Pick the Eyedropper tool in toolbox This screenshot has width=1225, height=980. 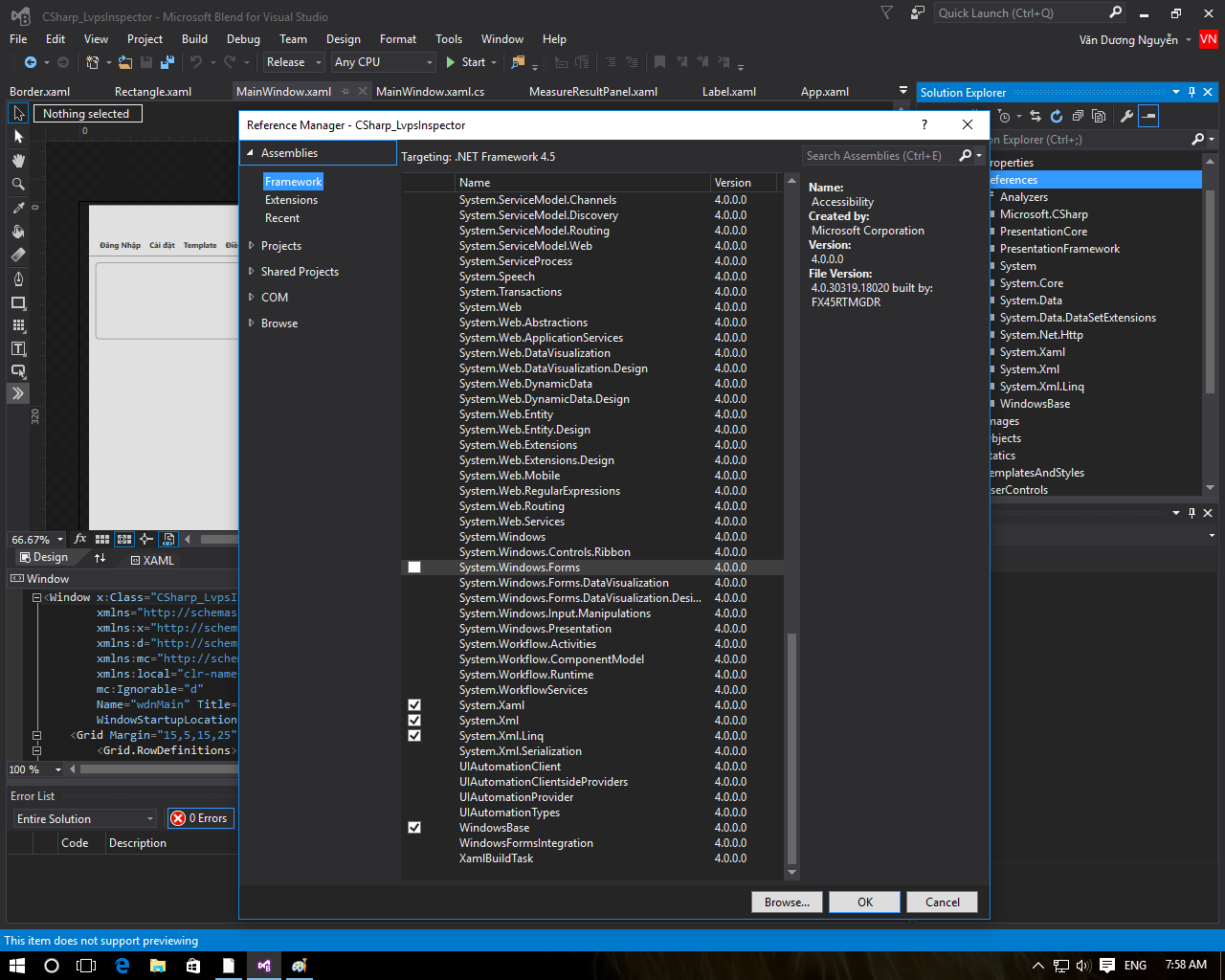18,208
